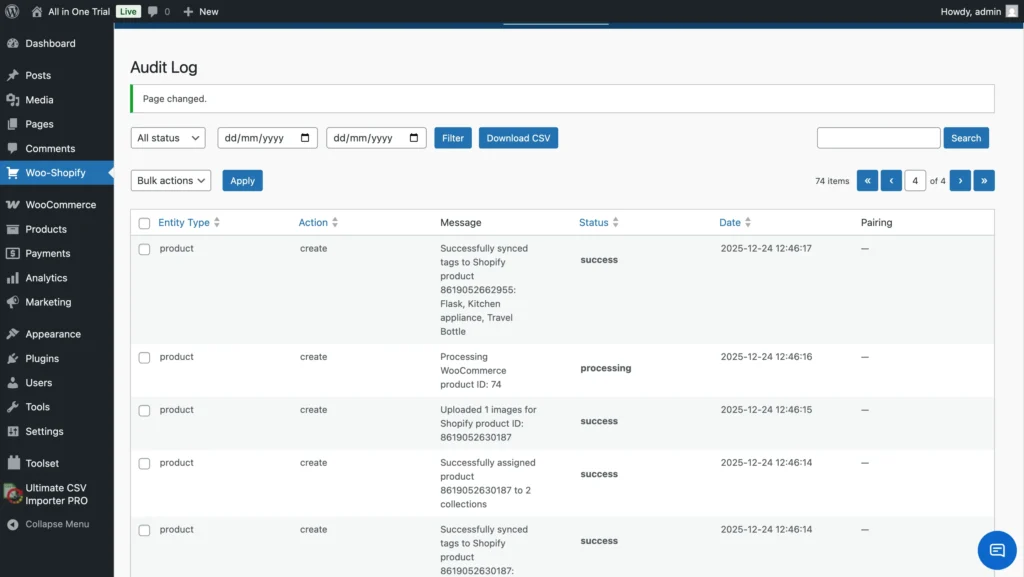Viewport: 1024px width, 577px height.
Task: Check the first product log row checkbox
Action: click(x=143, y=249)
